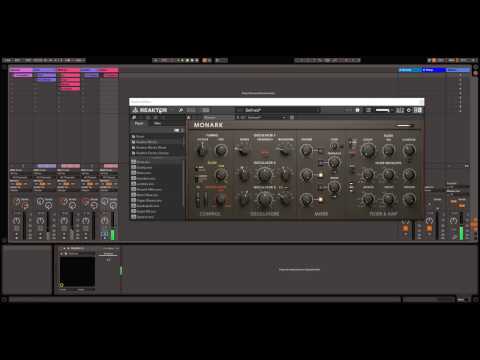Click the XY pad display in Ableton device view
Viewport: 480px width, 360px height.
(x=77, y=272)
